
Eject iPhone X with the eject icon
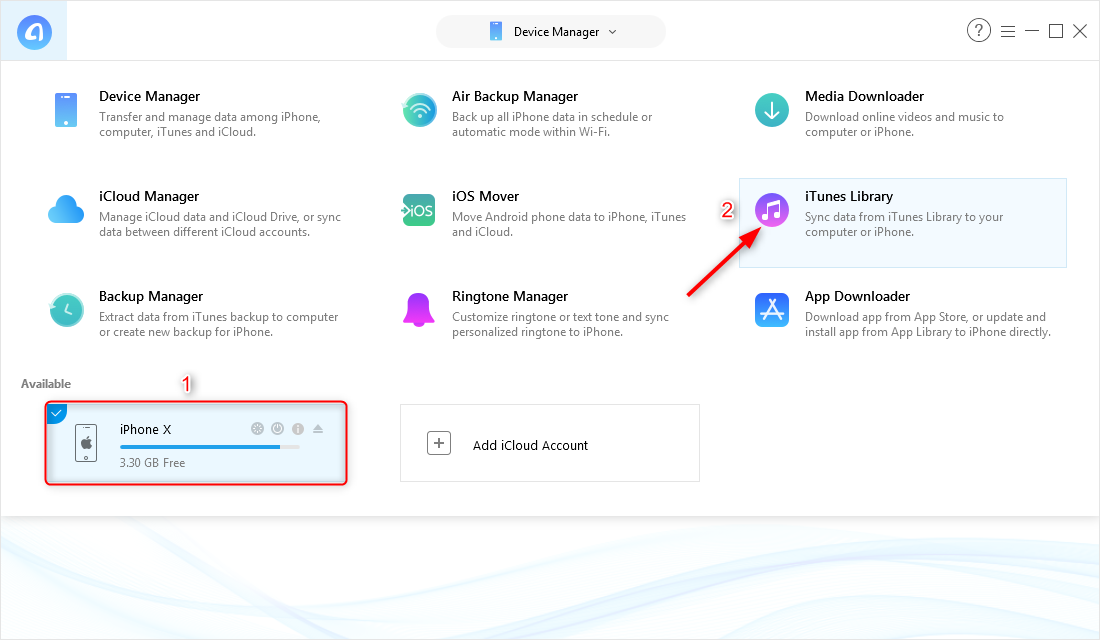pos(318,429)
